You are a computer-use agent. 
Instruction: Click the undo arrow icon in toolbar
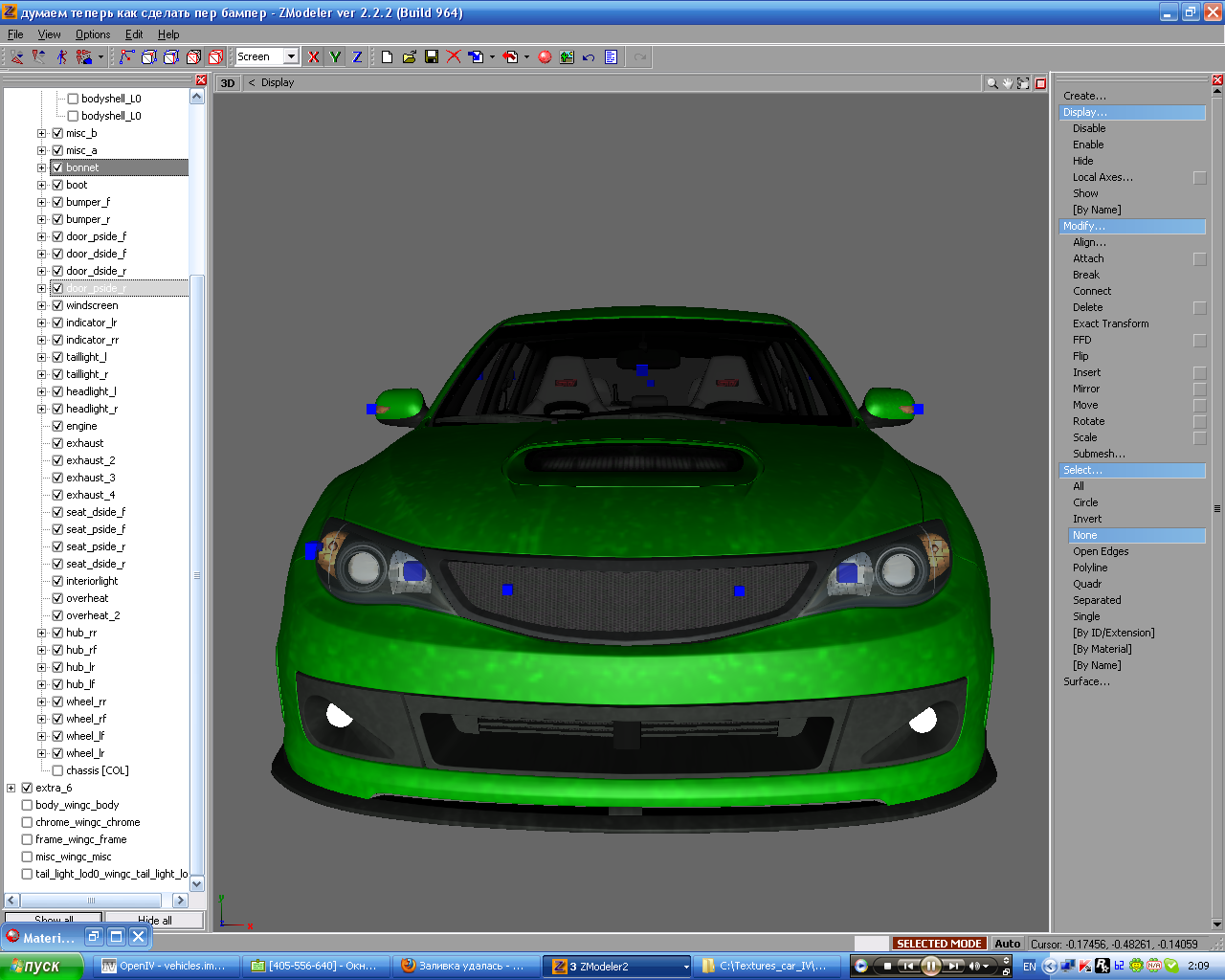589,57
